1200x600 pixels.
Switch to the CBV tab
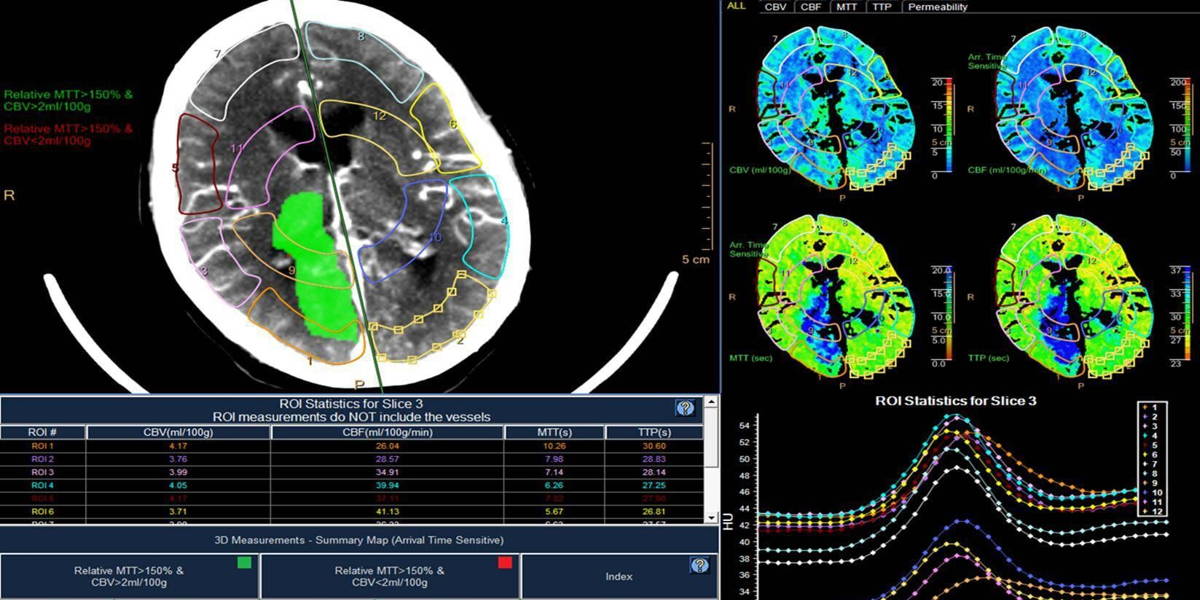(774, 7)
